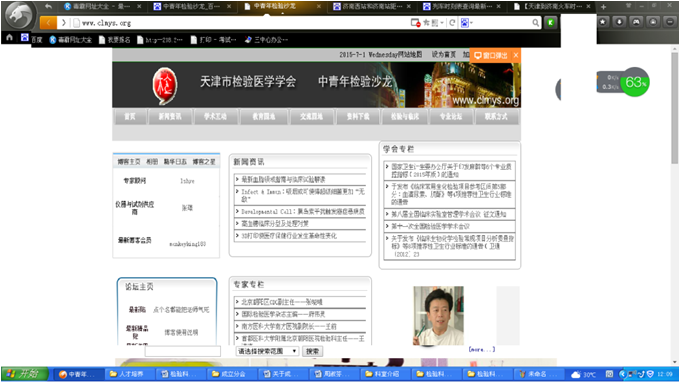The height and width of the screenshot is (383, 680).
Task: Open the 新闻资讯 navigation menu
Action: [170, 117]
